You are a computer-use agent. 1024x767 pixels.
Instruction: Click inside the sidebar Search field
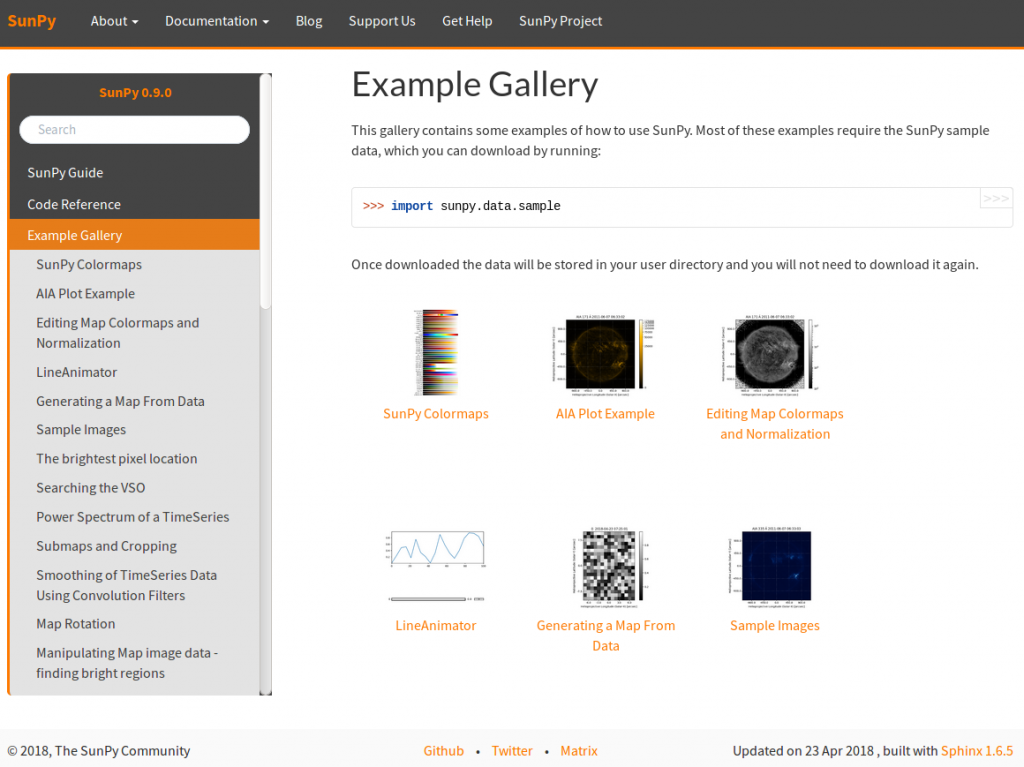[x=134, y=129]
